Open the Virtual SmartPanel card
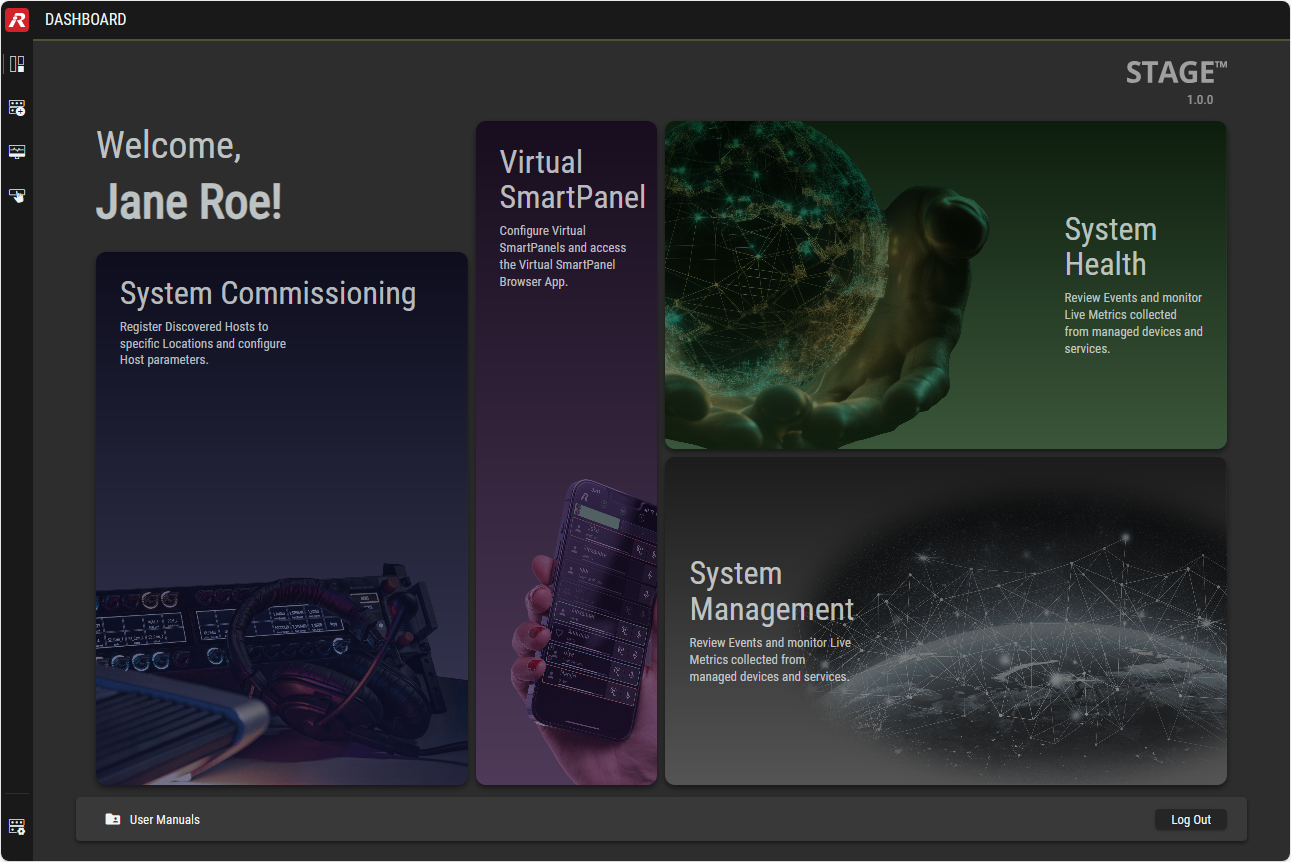Image resolution: width=1291 pixels, height=862 pixels. click(x=566, y=453)
